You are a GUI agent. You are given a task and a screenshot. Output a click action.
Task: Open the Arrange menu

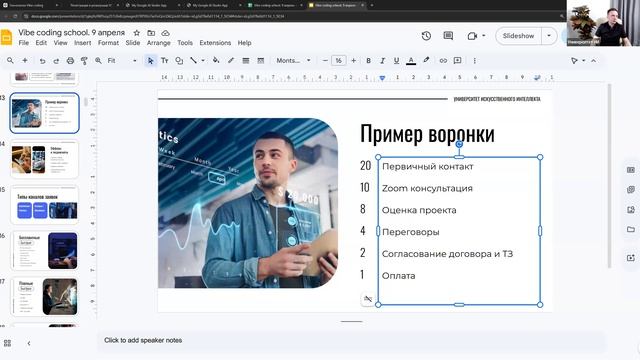[158, 43]
